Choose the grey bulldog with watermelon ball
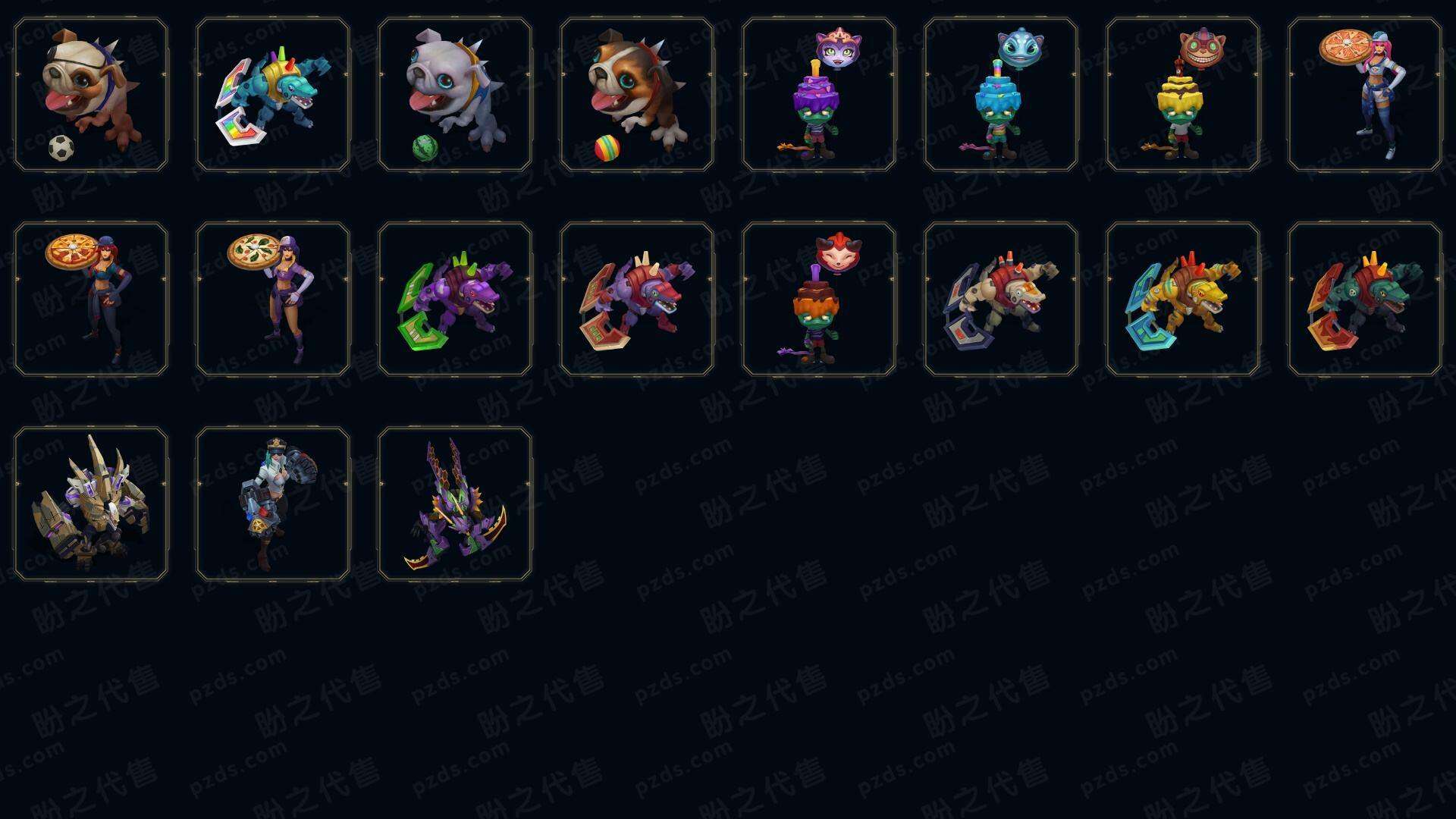This screenshot has height=819, width=1456. click(455, 95)
